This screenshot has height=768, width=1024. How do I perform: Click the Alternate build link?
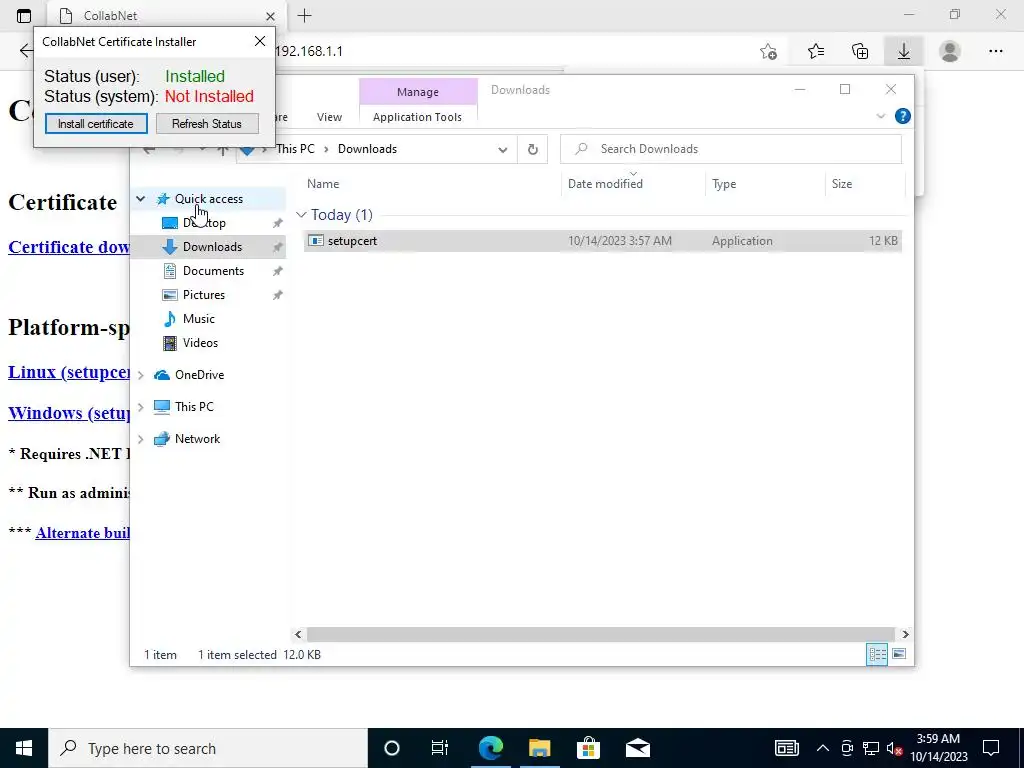[x=82, y=533]
